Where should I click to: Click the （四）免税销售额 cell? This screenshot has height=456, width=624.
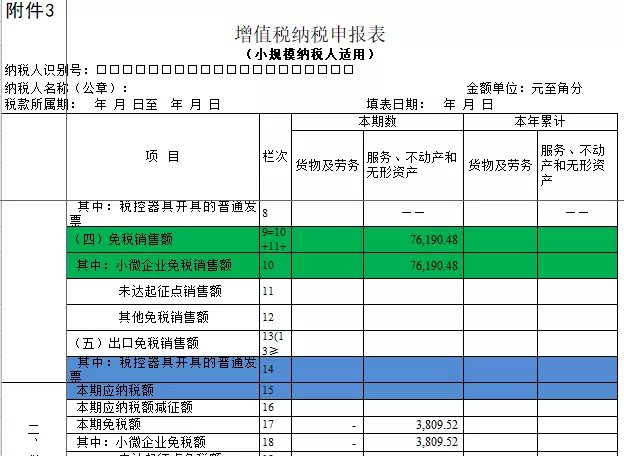click(x=163, y=240)
